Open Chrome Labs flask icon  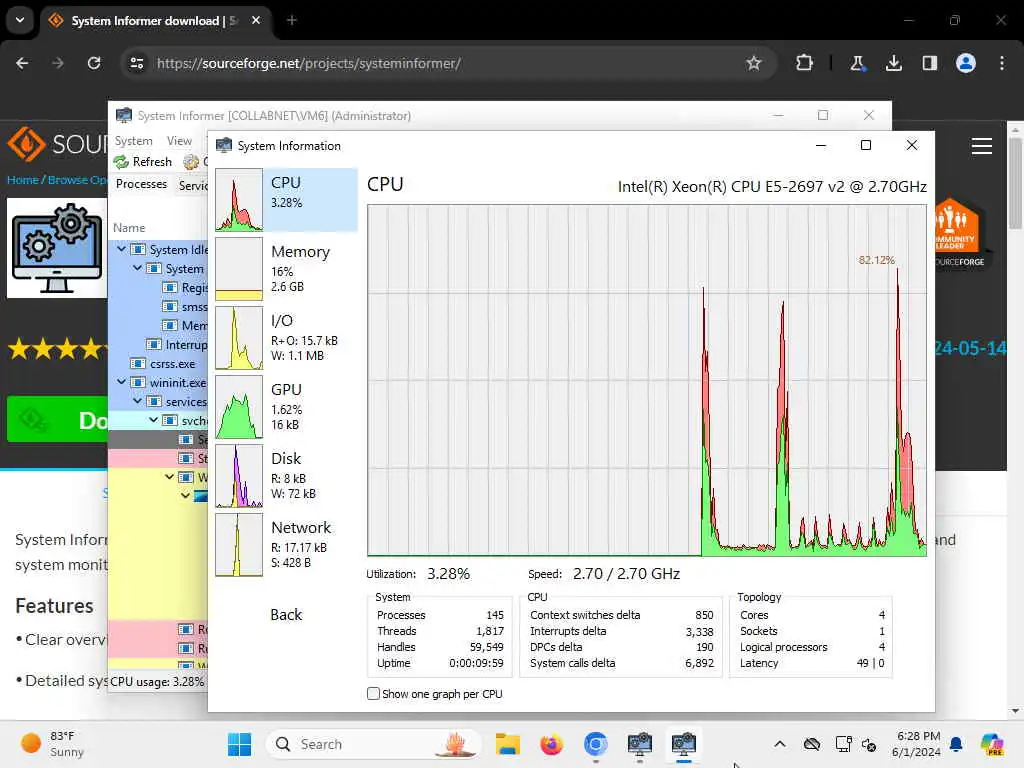[857, 63]
